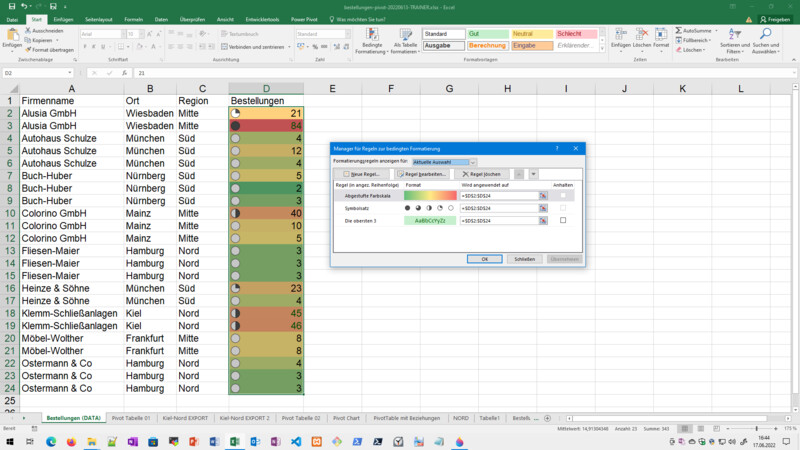Viewport: 800px width, 450px height.
Task: Select column D header
Action: click(x=266, y=89)
